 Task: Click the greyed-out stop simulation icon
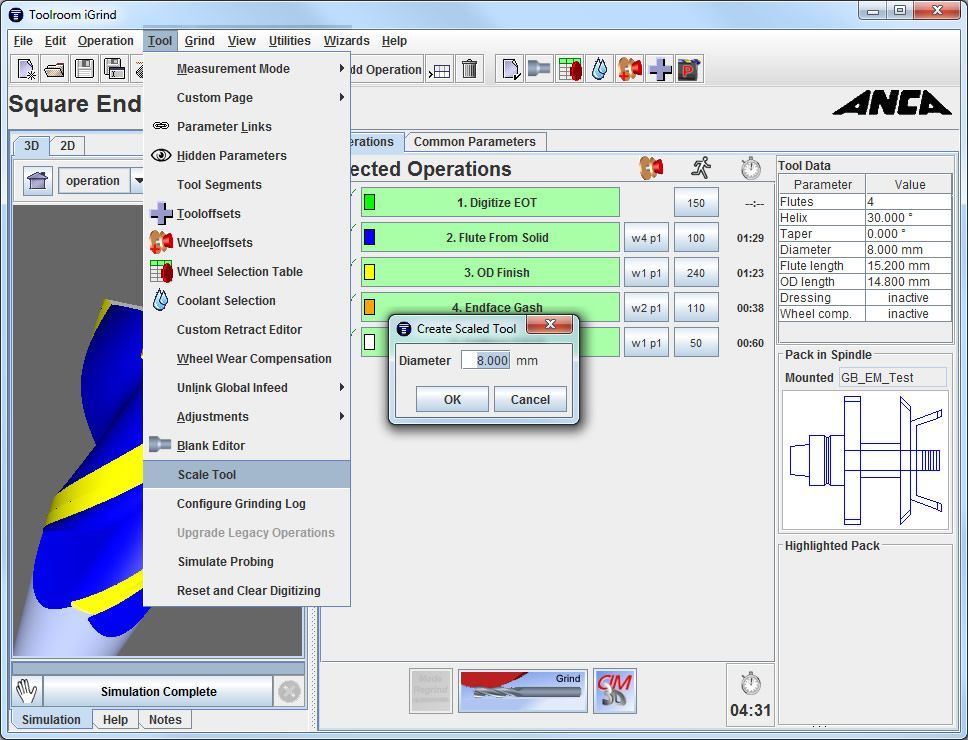(x=289, y=691)
